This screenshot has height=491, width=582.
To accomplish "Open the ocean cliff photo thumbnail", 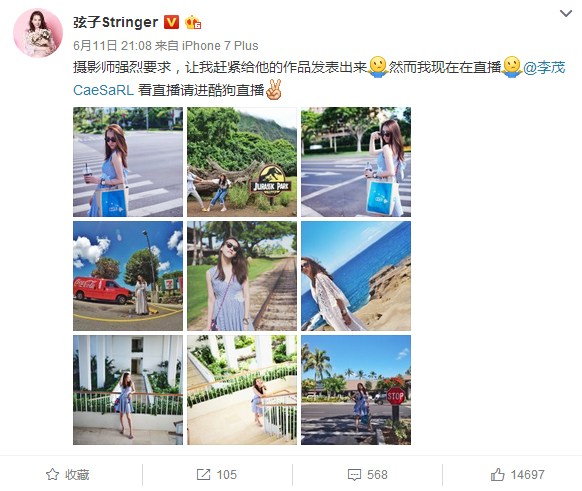I will [x=356, y=276].
